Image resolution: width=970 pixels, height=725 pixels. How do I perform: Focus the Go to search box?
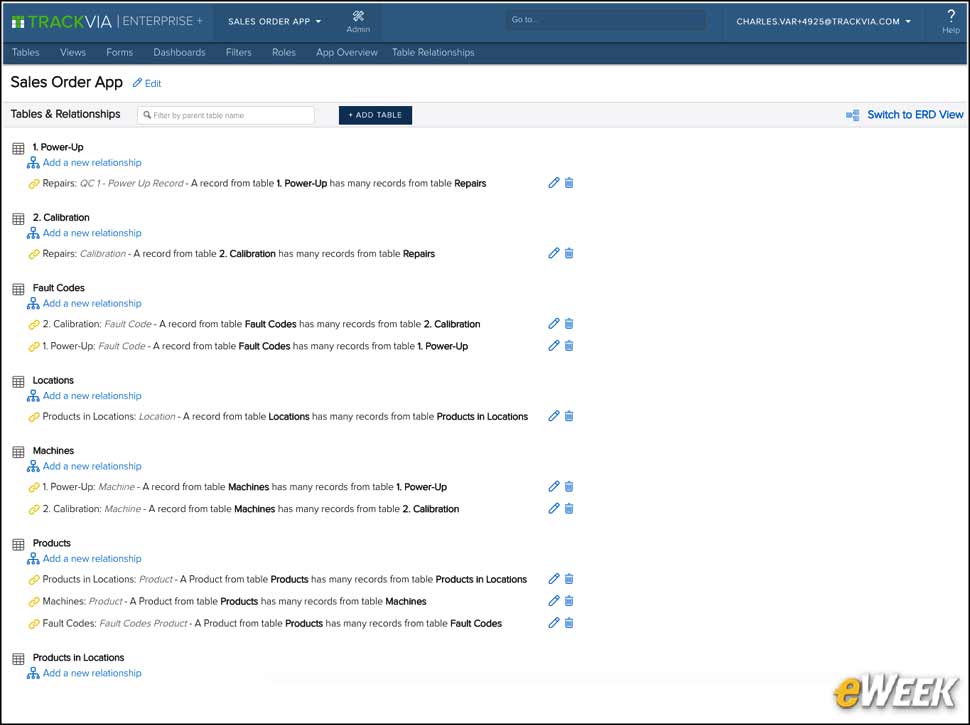[x=606, y=20]
